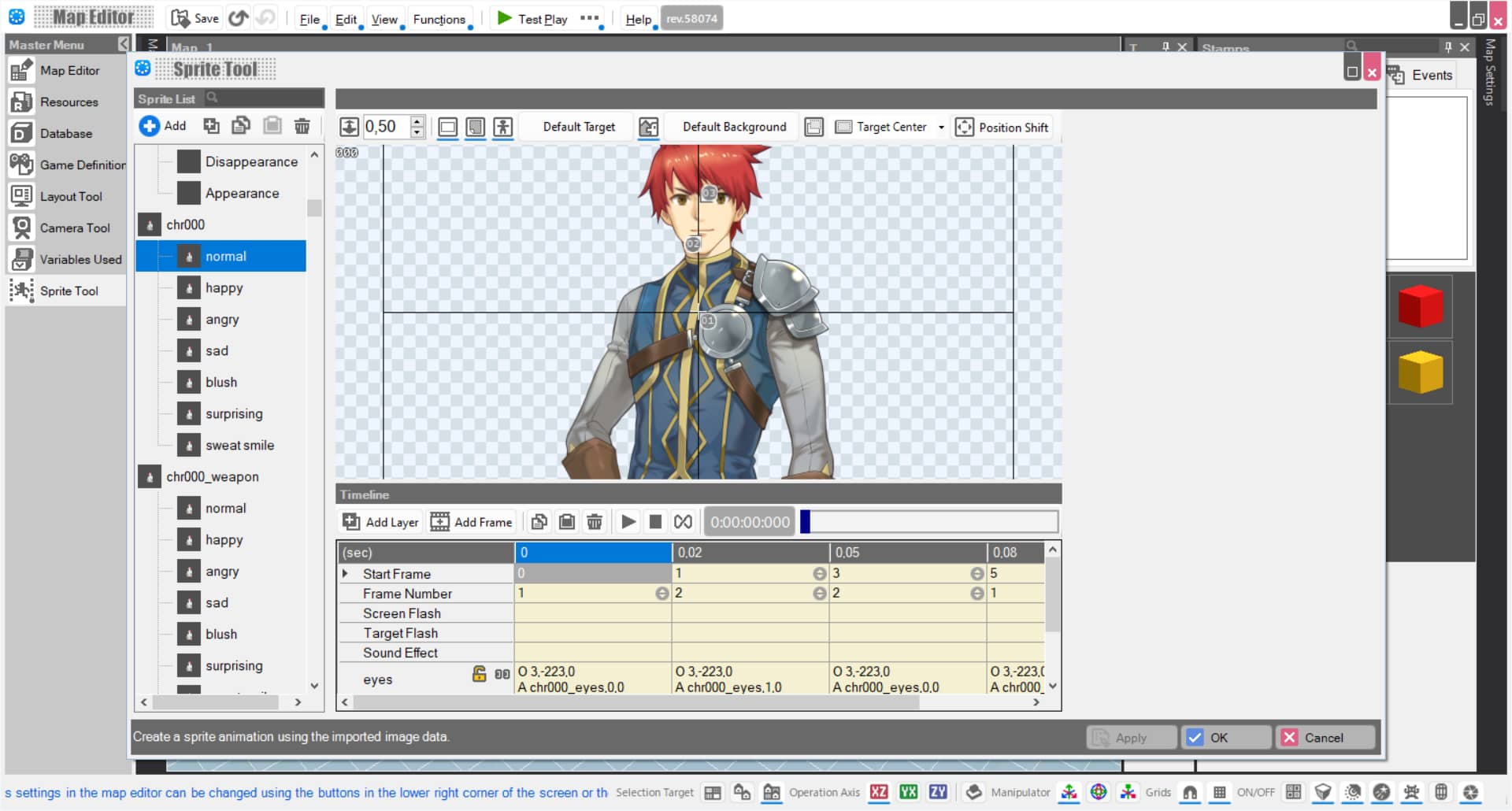Screen dimensions: 1512x811
Task: Select the yellow cube stamp
Action: tap(1421, 372)
